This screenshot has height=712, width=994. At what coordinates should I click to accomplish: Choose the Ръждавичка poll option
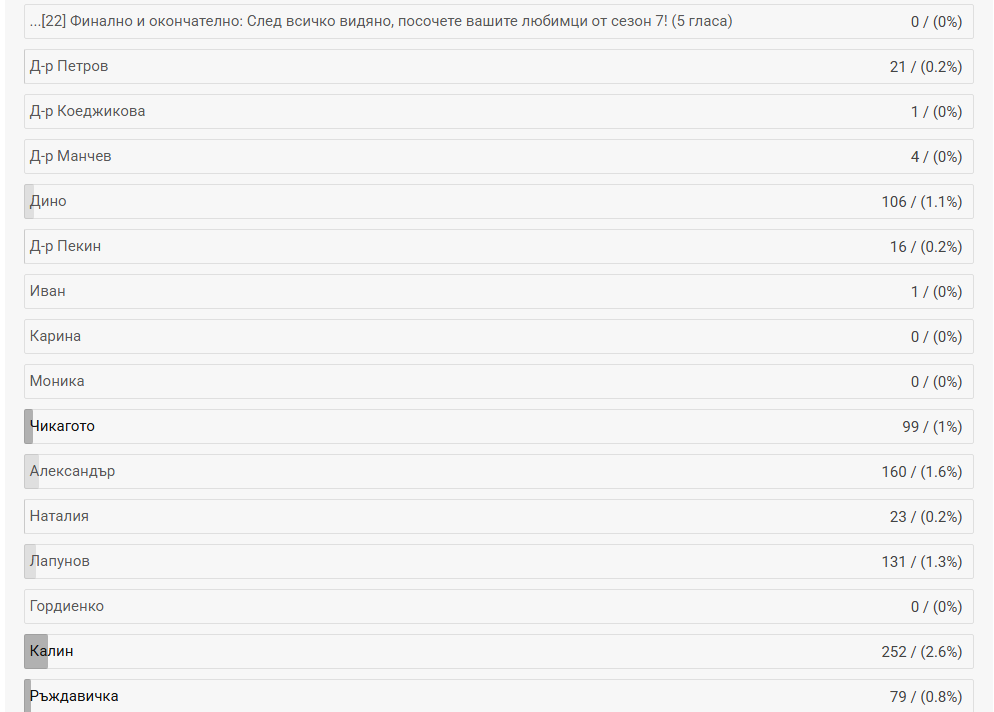click(74, 696)
